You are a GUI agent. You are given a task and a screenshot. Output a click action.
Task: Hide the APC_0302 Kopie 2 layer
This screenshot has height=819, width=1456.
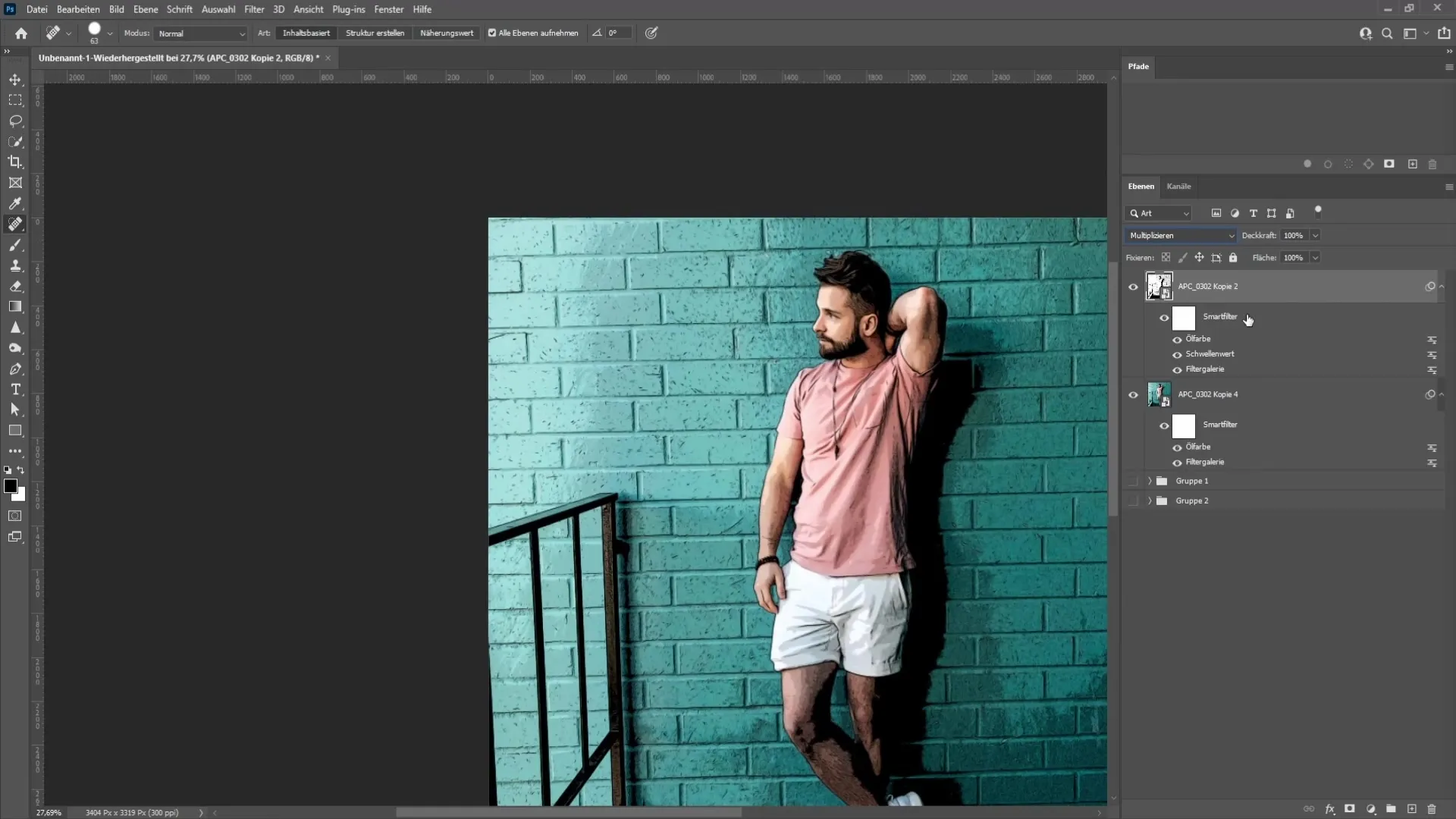pyautogui.click(x=1133, y=287)
